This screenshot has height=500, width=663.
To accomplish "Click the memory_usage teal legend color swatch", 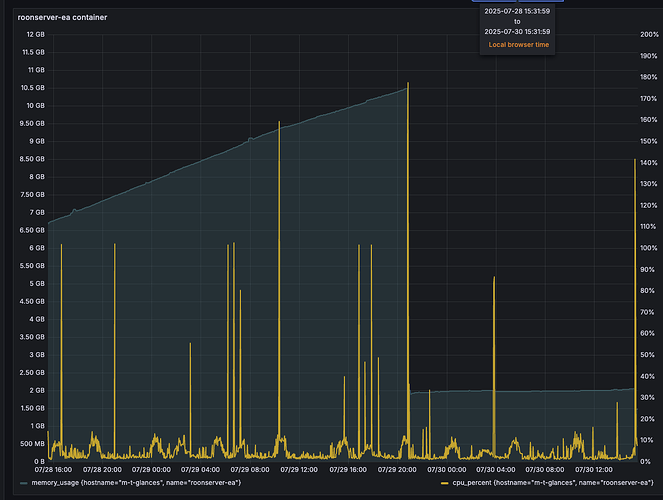I will (x=24, y=483).
